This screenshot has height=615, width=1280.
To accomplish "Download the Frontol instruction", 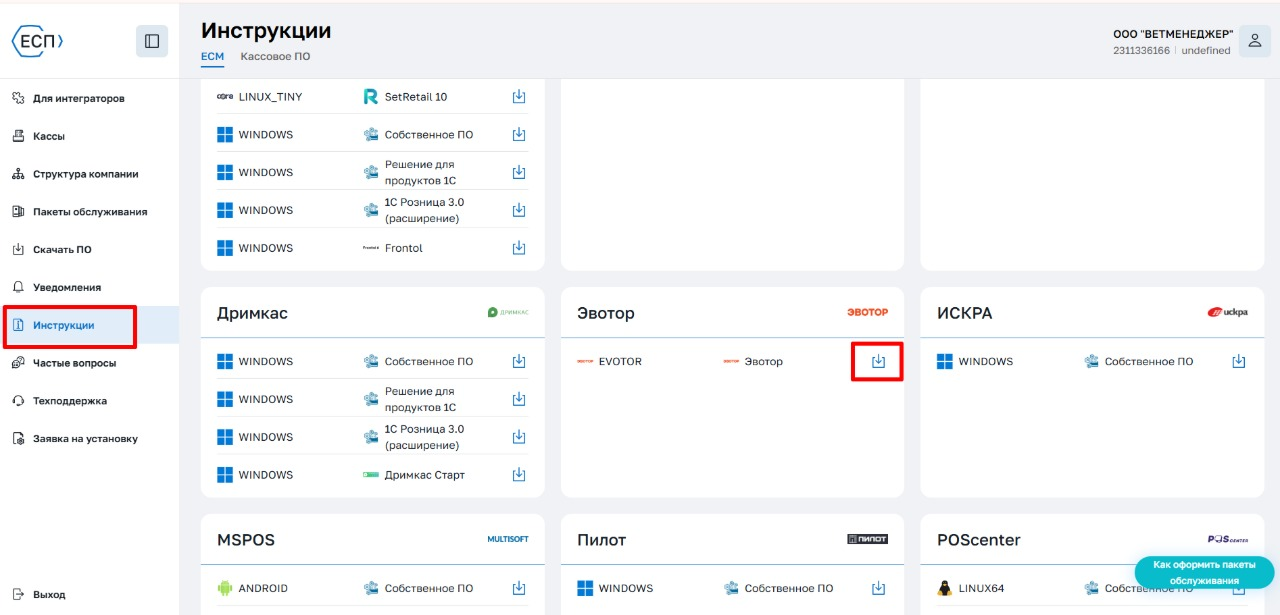I will point(519,248).
